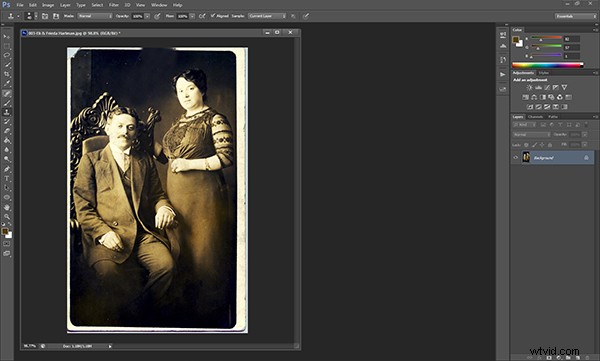Open the collapsed Actions panel play icon
Viewport: 600px width, 361px height.
tap(503, 74)
